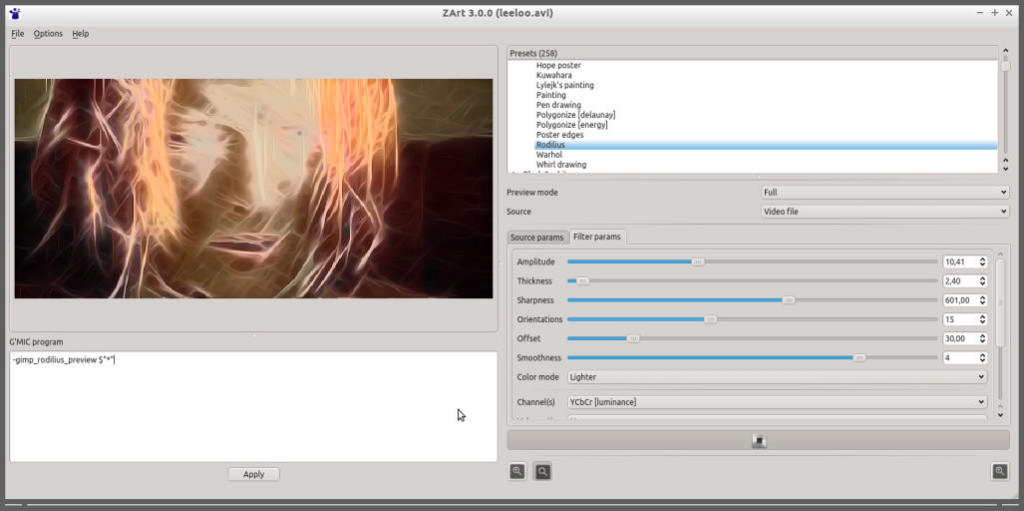The height and width of the screenshot is (511, 1024).
Task: Click the leftmost magnifier icon under the parameters
Action: click(x=517, y=471)
